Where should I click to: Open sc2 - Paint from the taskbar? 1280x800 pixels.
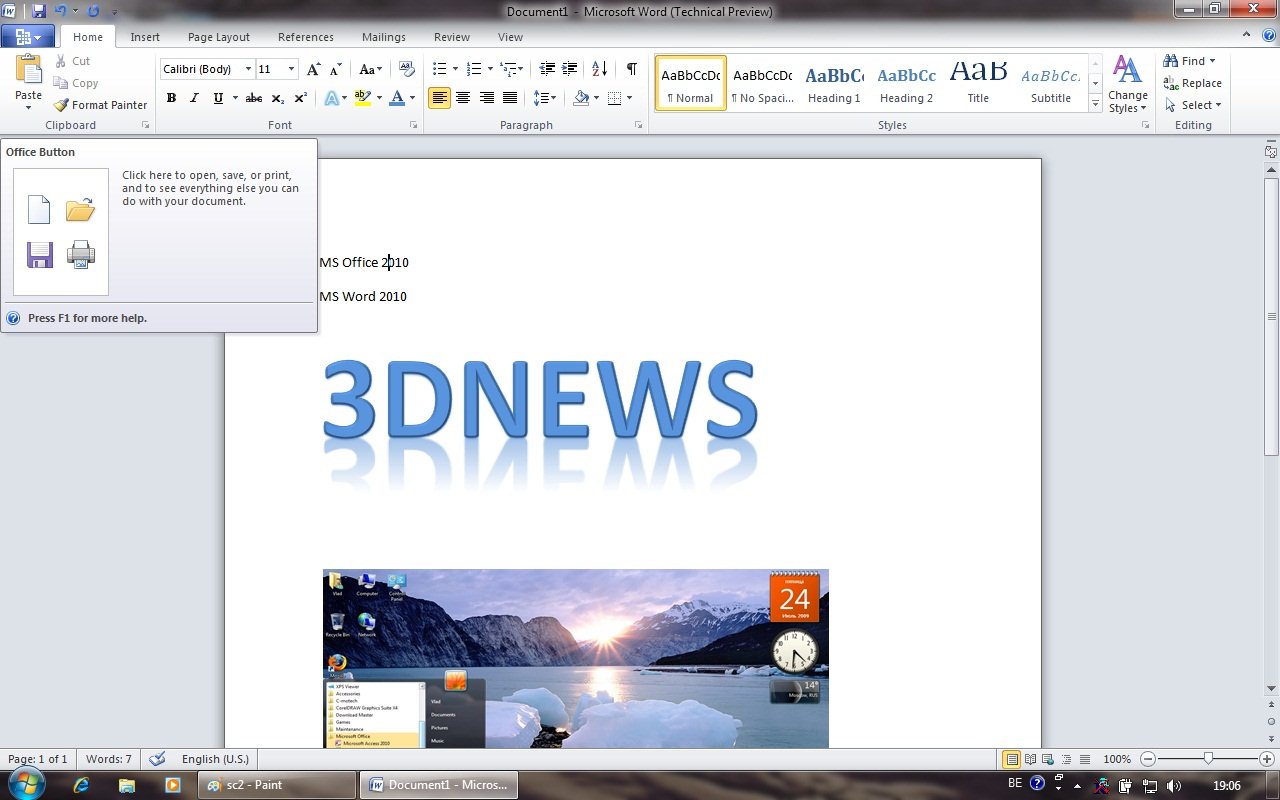click(277, 785)
